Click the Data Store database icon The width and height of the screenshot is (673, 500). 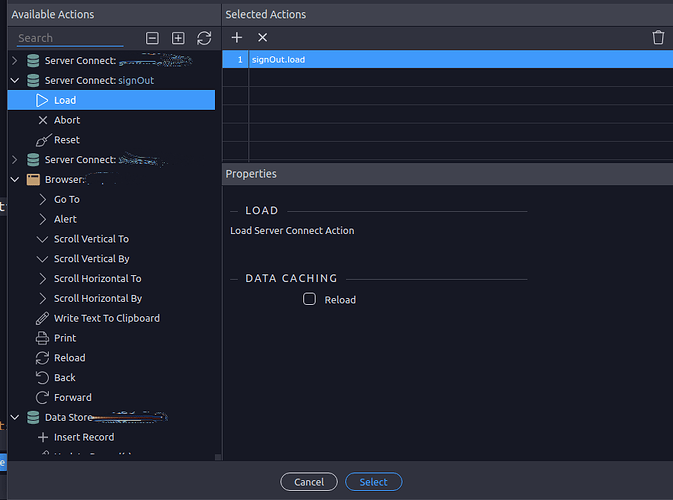point(33,417)
